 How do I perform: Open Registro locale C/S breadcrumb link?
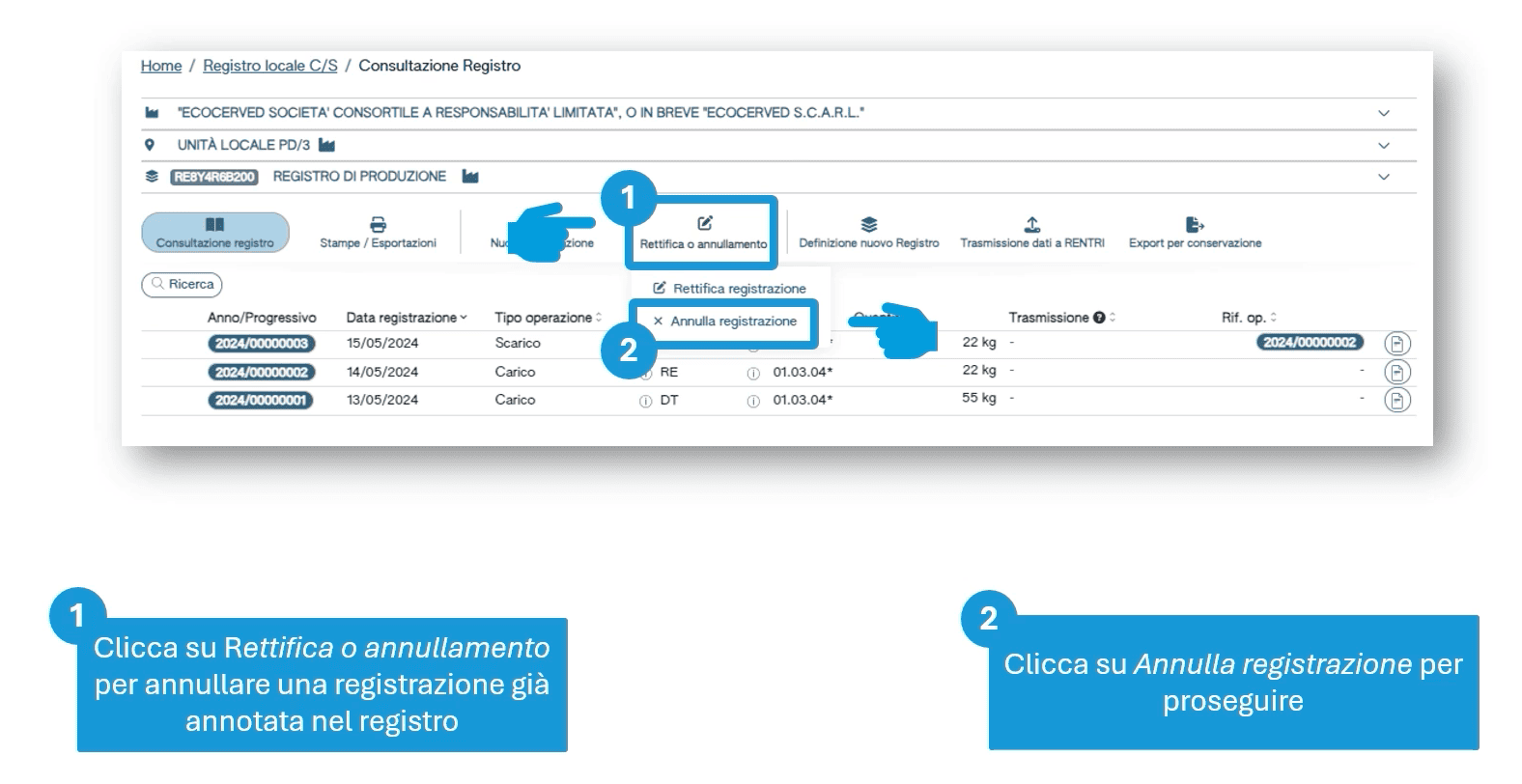point(269,66)
